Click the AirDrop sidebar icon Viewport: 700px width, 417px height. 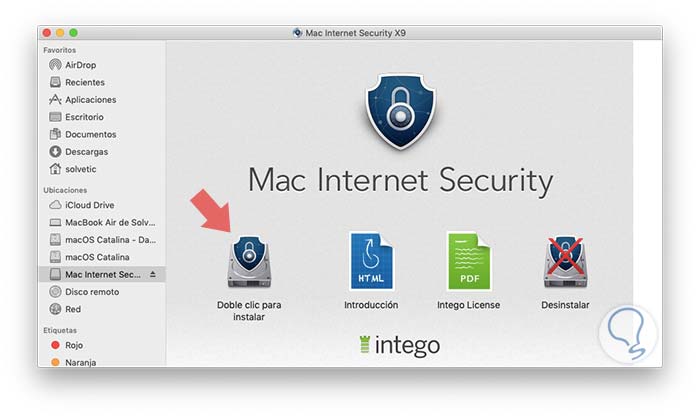[55, 65]
